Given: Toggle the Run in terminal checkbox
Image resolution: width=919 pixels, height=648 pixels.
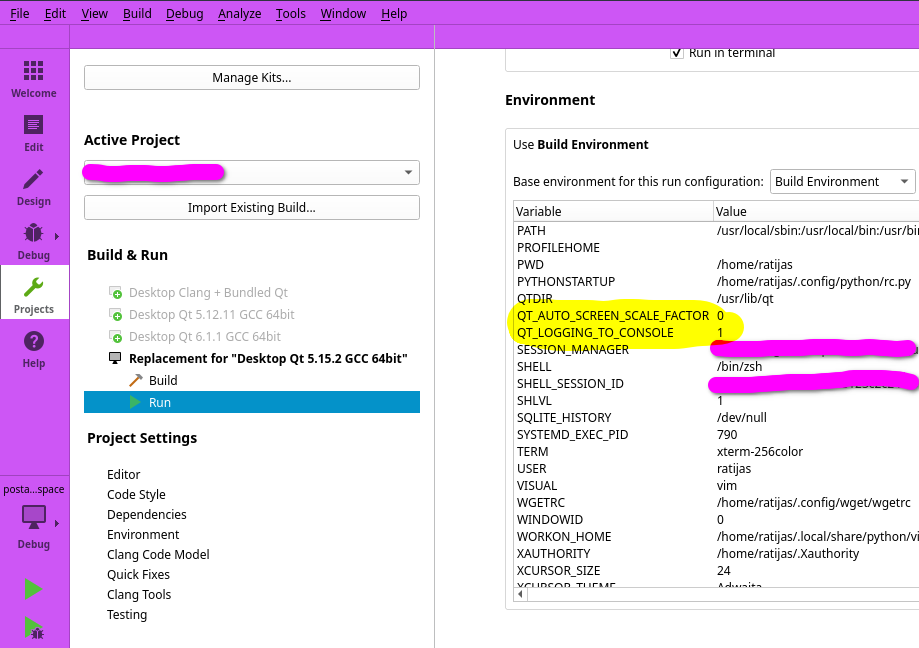Looking at the screenshot, I should point(677,53).
